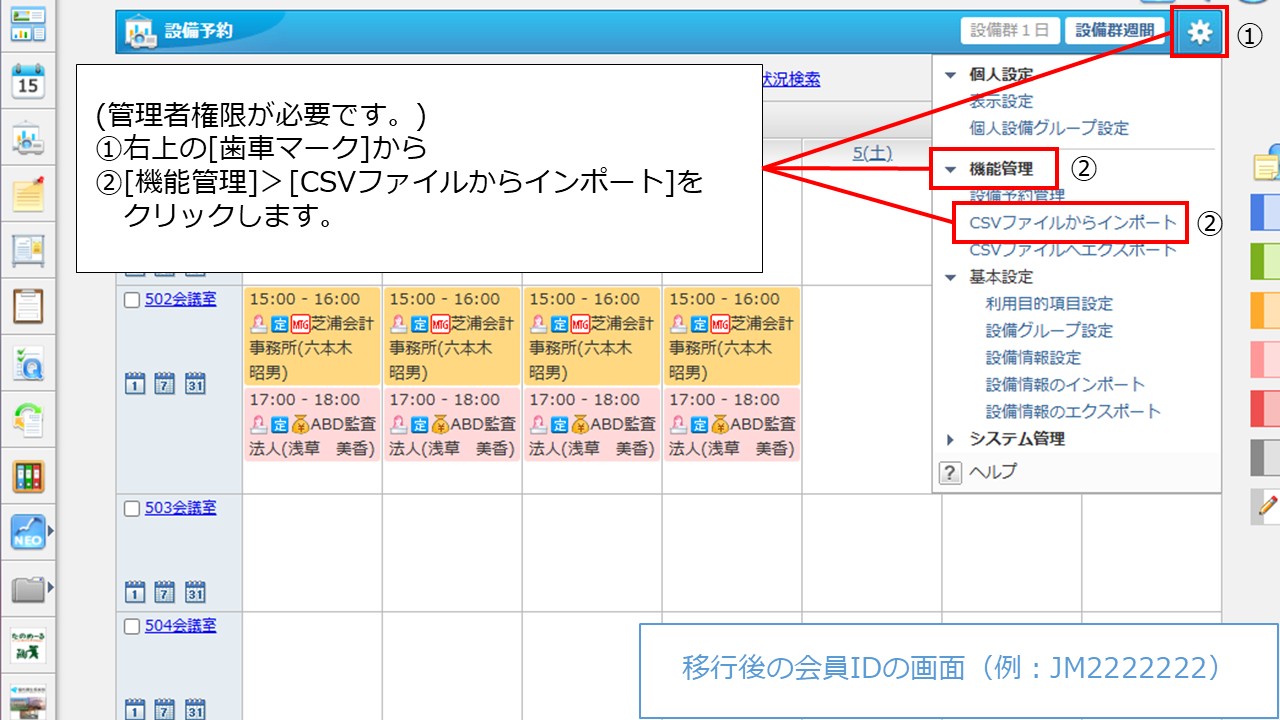Viewport: 1280px width, 720px height.
Task: Expand the システム管理 section
Action: (950, 439)
